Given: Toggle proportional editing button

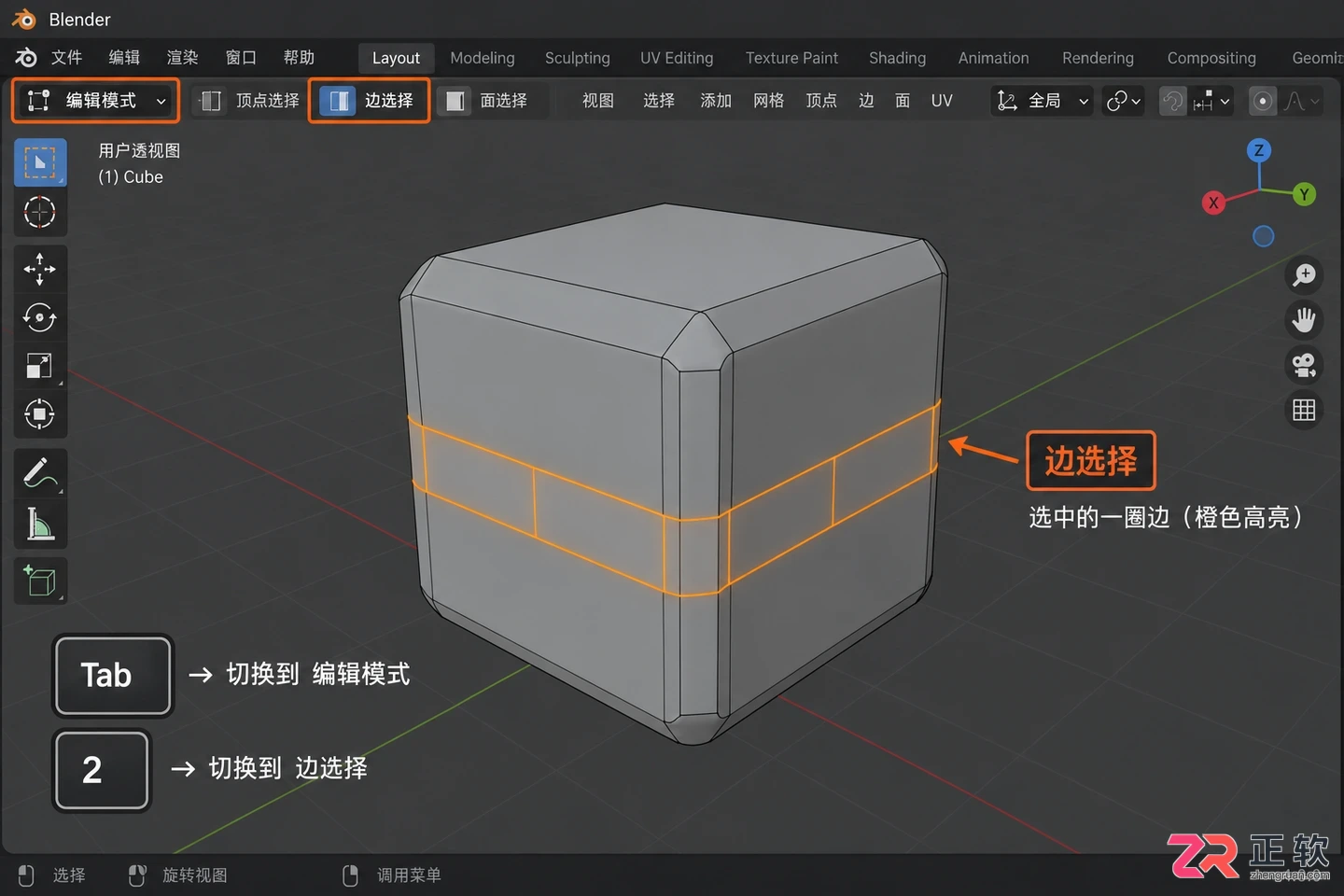Looking at the screenshot, I should [1263, 101].
